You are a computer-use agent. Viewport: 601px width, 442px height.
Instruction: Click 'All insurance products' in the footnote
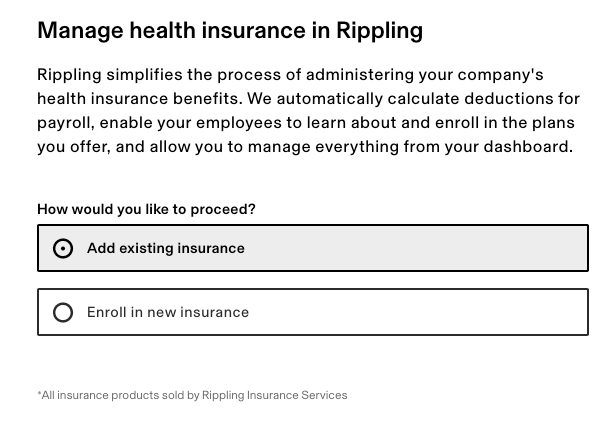(90, 395)
